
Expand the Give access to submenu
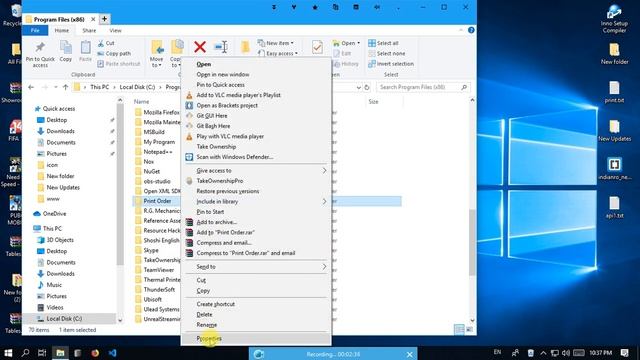(x=256, y=171)
